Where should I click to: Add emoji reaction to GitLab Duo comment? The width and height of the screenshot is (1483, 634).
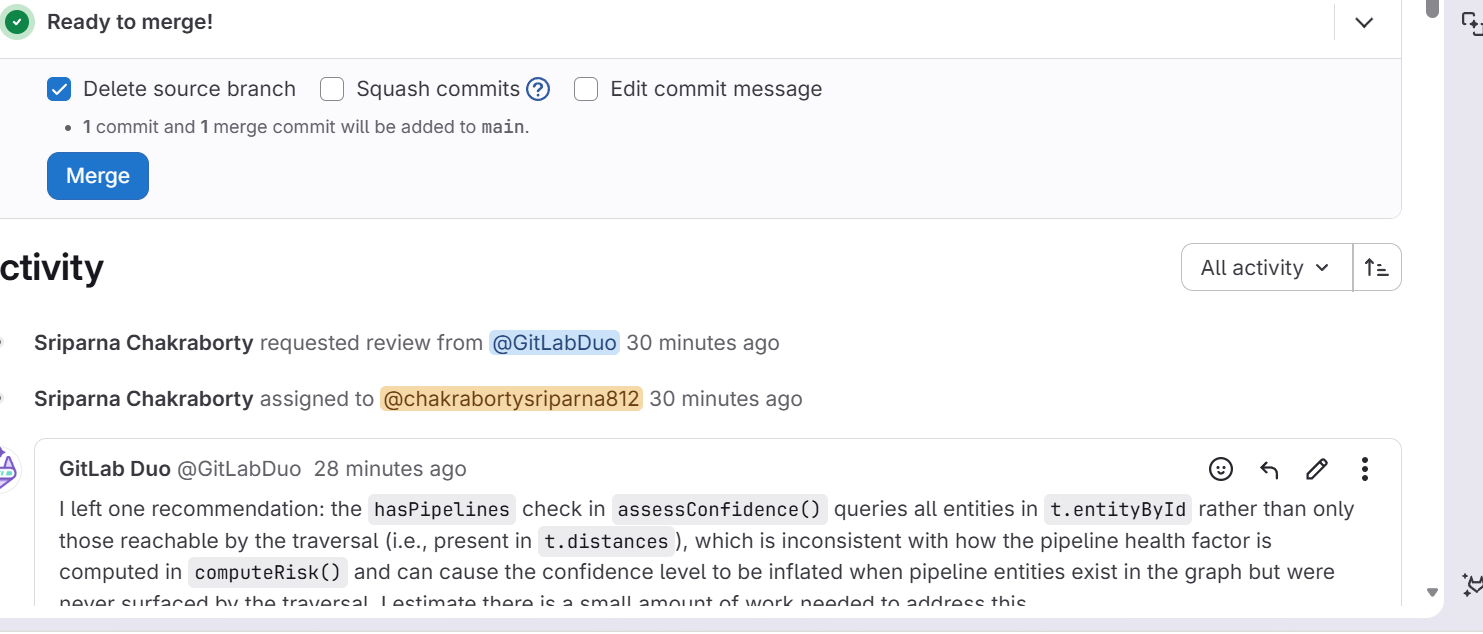1221,469
